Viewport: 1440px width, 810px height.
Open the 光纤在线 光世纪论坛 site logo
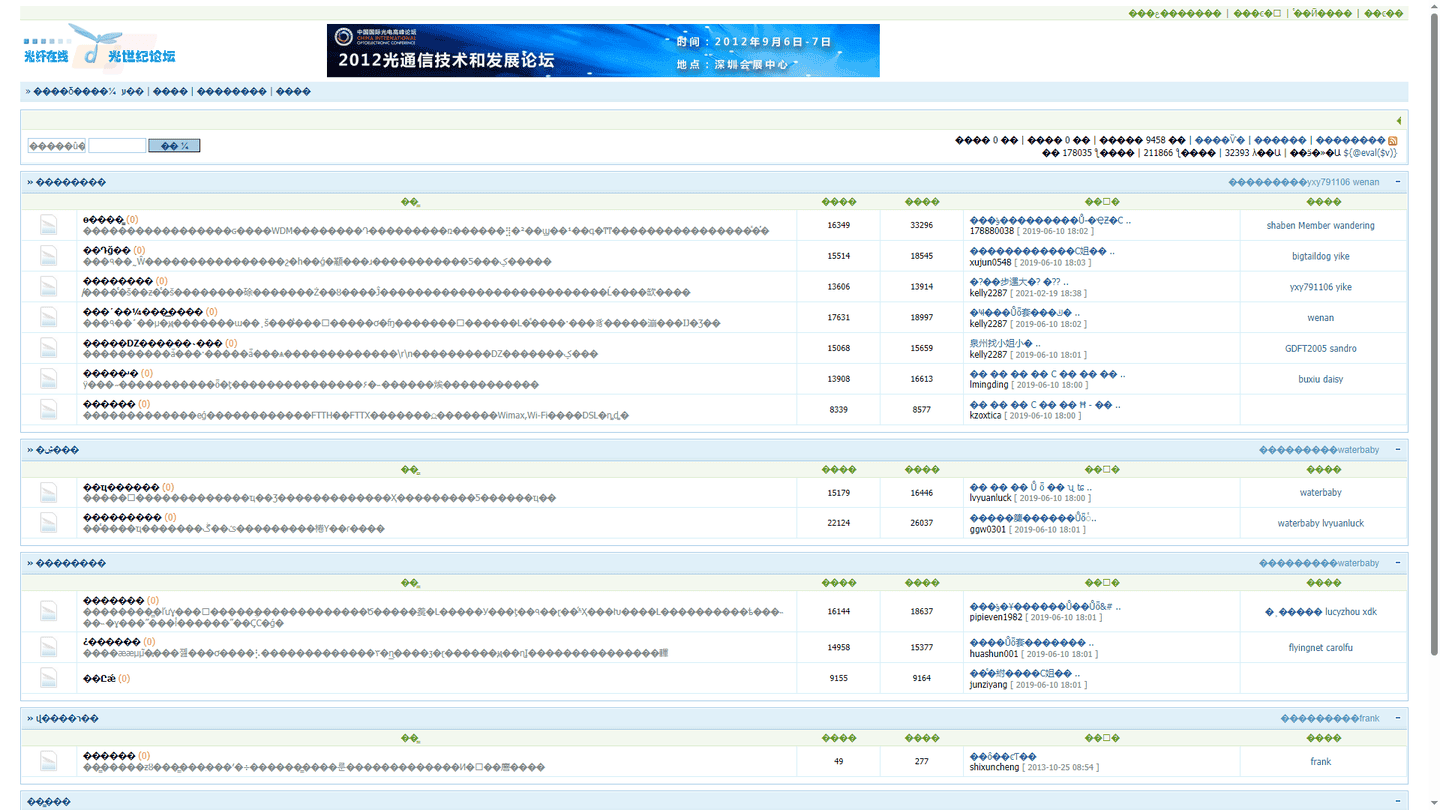click(100, 50)
